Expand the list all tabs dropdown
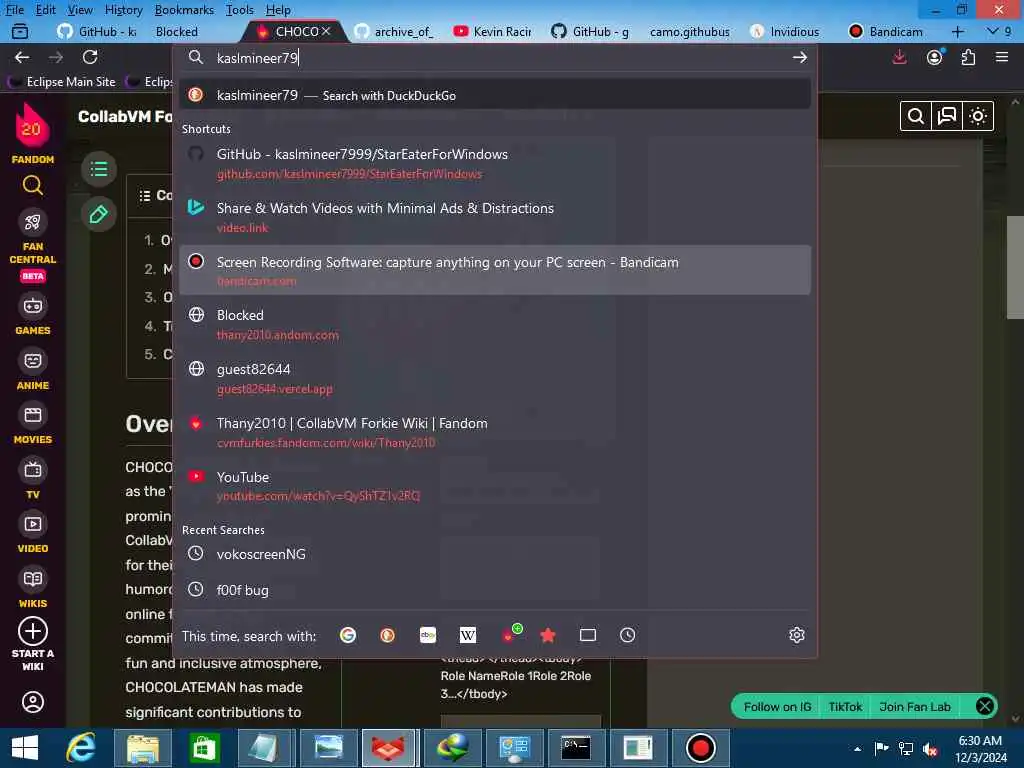This screenshot has width=1024, height=768. pyautogui.click(x=999, y=31)
